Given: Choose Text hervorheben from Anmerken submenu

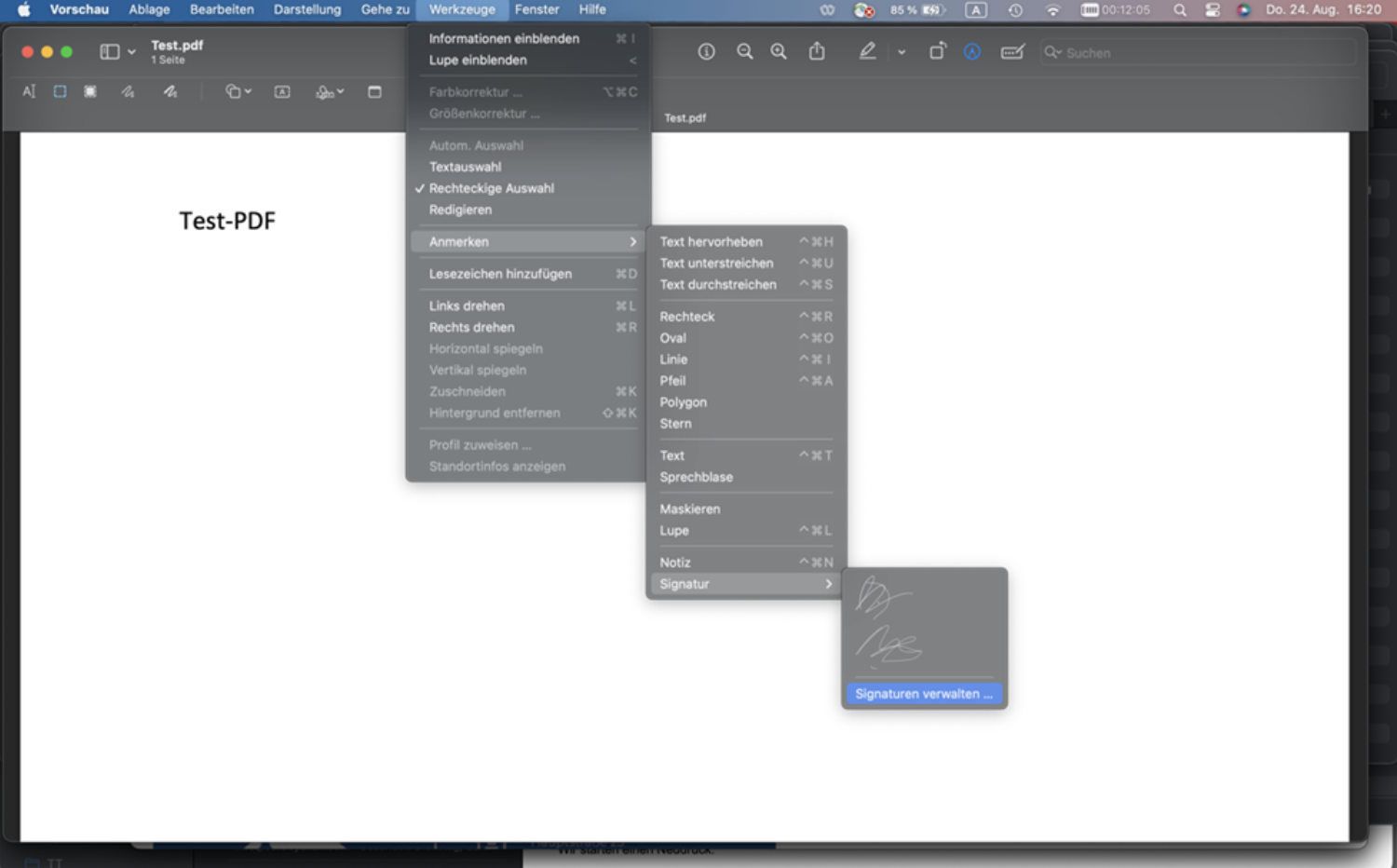Looking at the screenshot, I should tap(711, 242).
